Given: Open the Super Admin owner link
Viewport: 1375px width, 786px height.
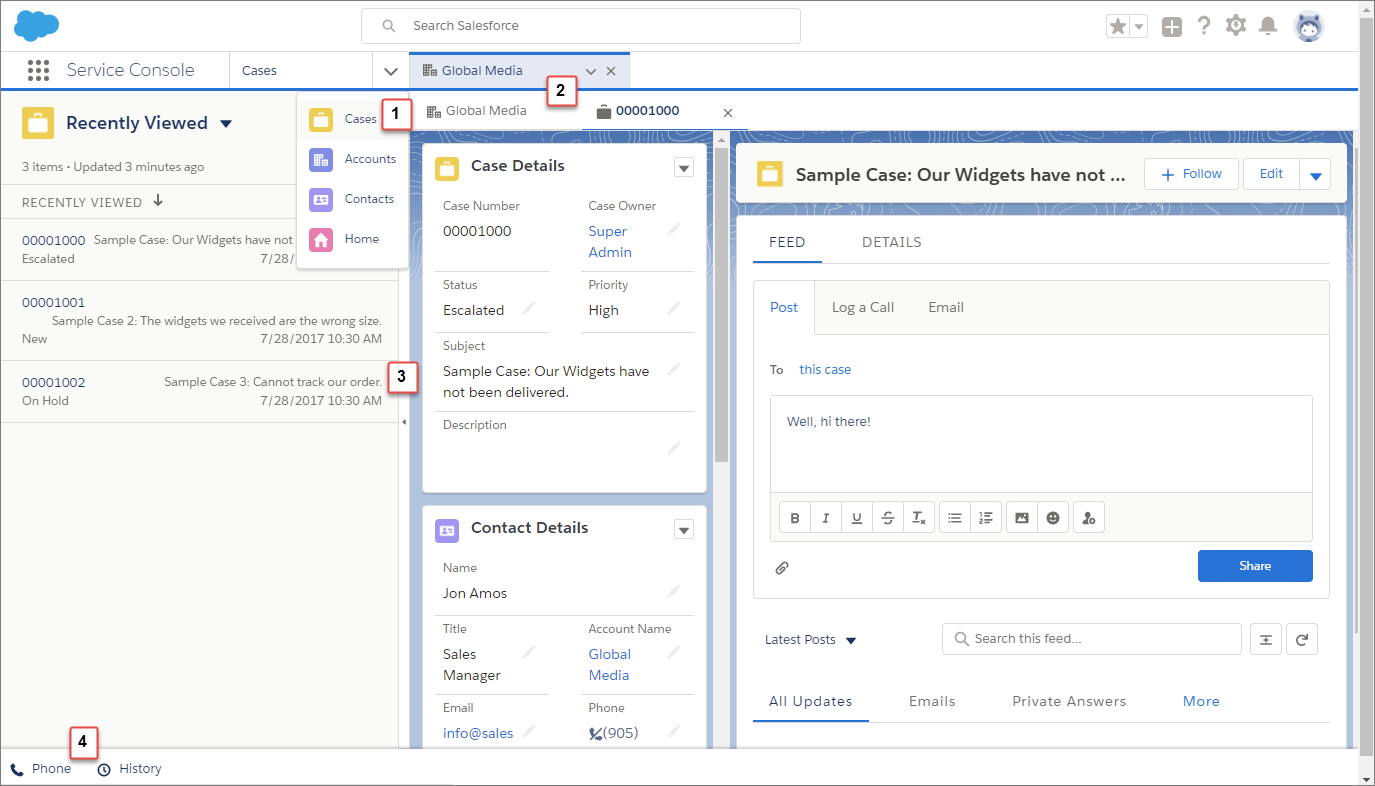Looking at the screenshot, I should pos(610,241).
